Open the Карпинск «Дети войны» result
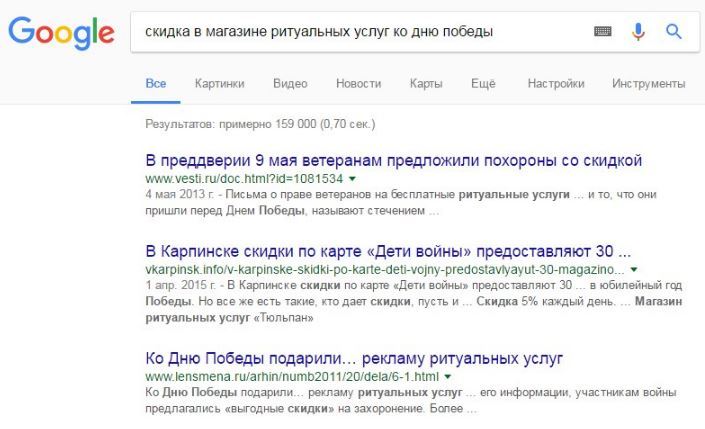Screen dimensions: 705x429 (388, 251)
